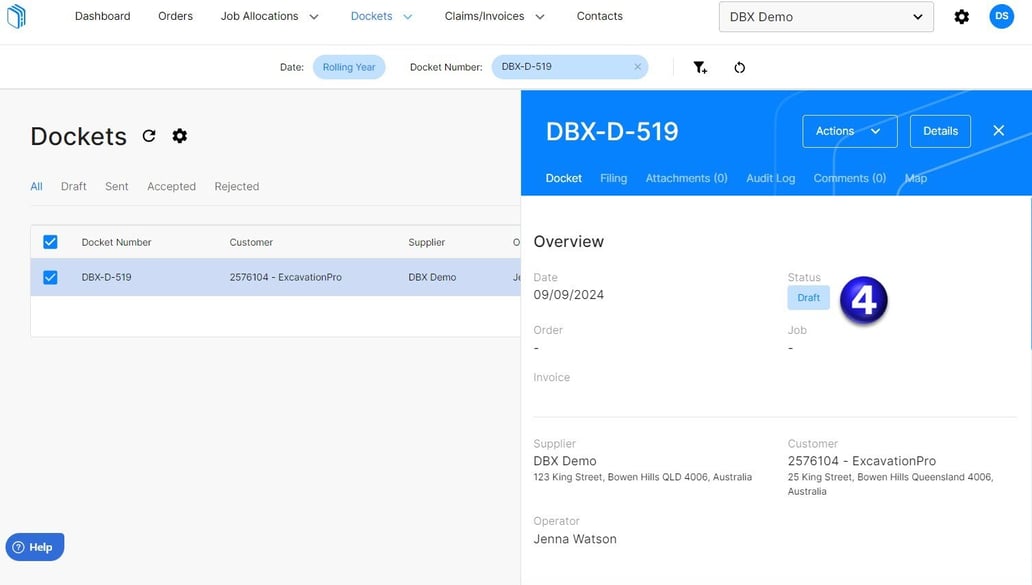Open Dockets table settings gear
Viewport: 1032px width, 585px height.
pyautogui.click(x=180, y=136)
